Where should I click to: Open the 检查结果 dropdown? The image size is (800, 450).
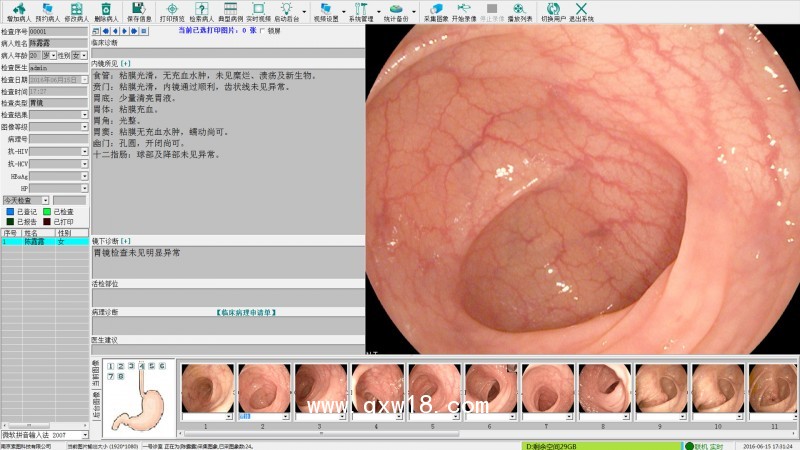[x=85, y=114]
